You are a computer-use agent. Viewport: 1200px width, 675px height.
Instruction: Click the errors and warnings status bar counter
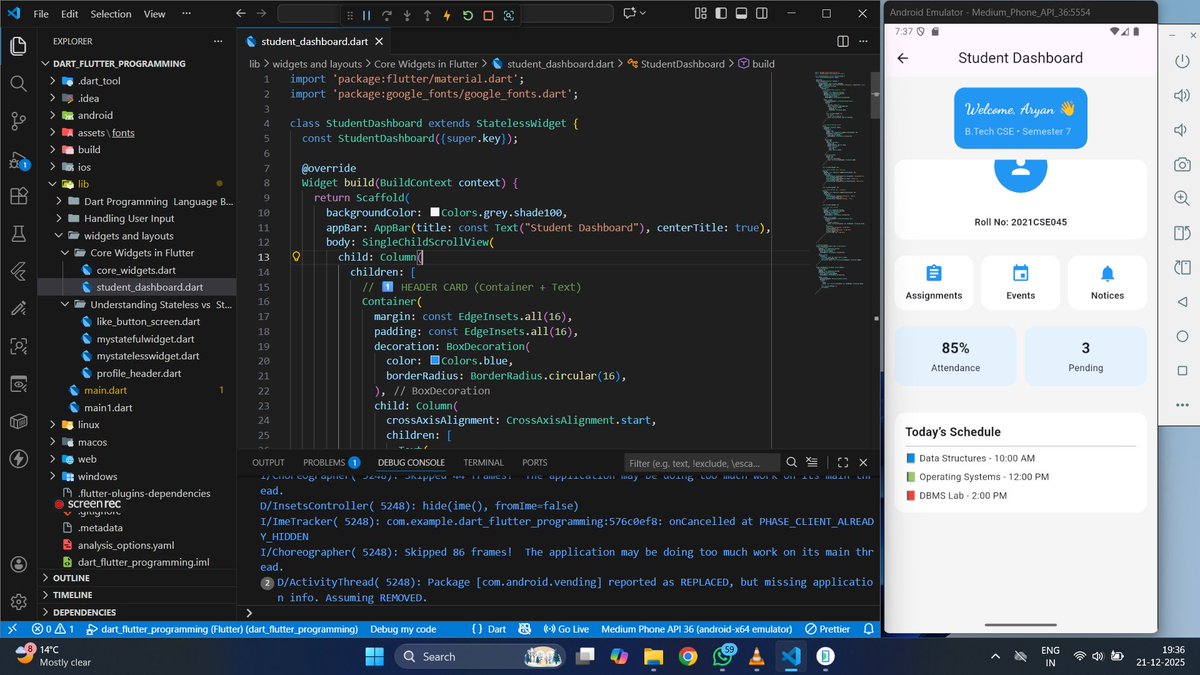click(53, 629)
